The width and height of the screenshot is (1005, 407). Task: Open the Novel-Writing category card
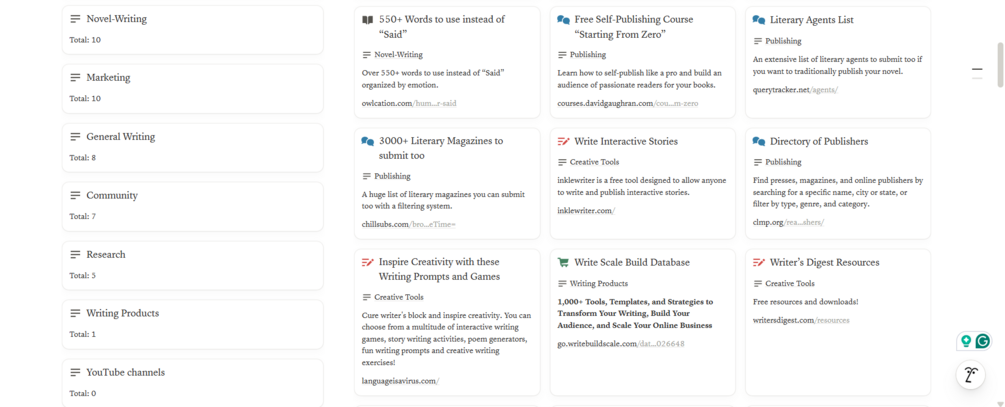pyautogui.click(x=193, y=29)
